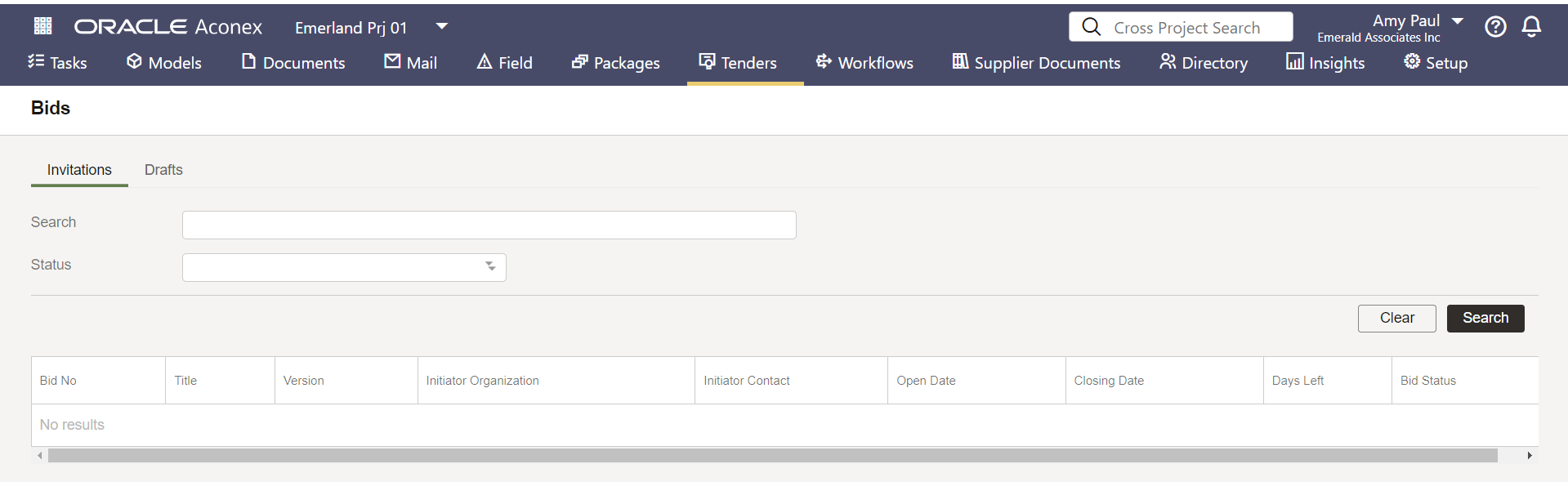Click the Help question mark icon
The width and height of the screenshot is (1568, 482).
coord(1495,27)
